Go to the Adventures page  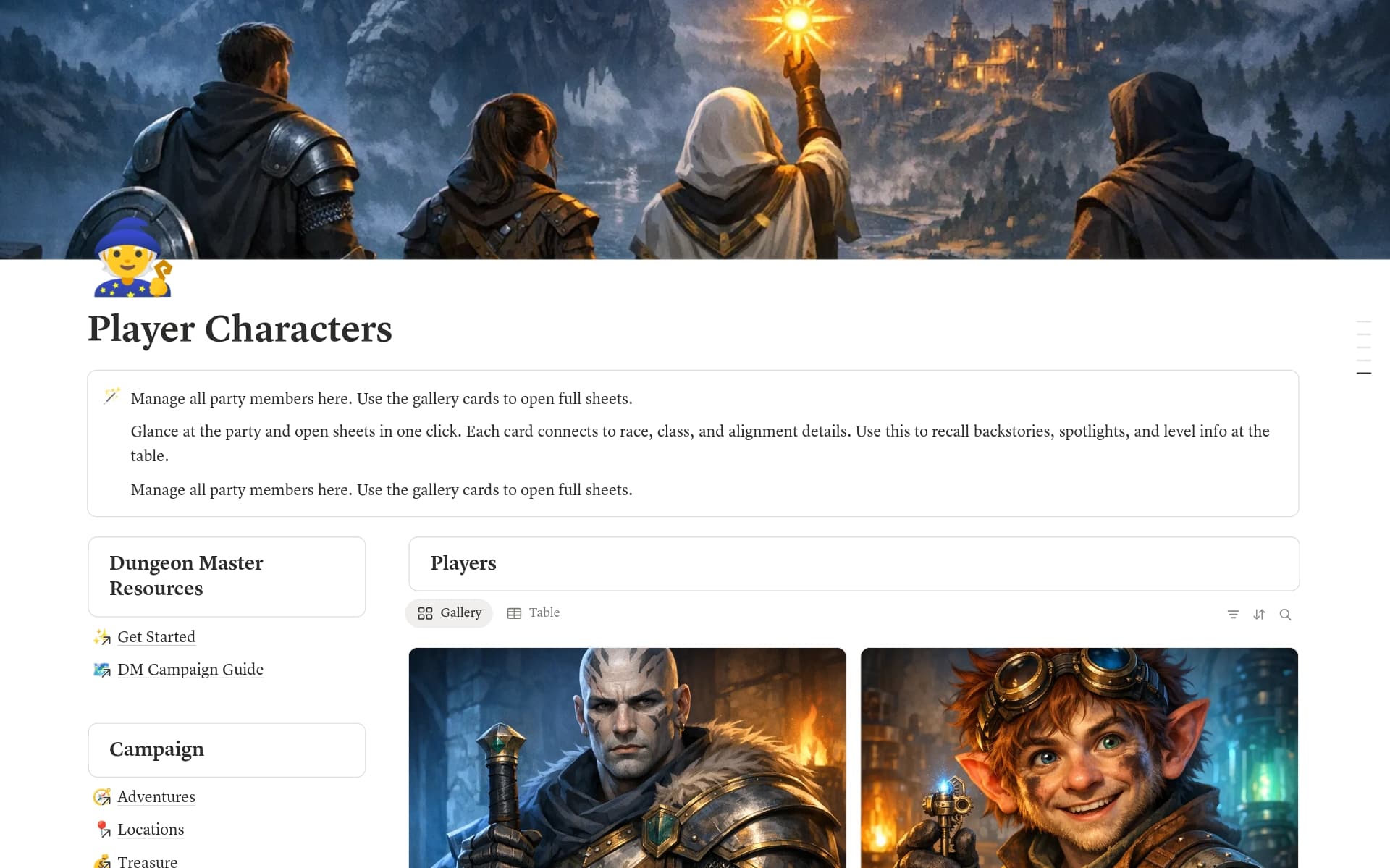[x=156, y=797]
